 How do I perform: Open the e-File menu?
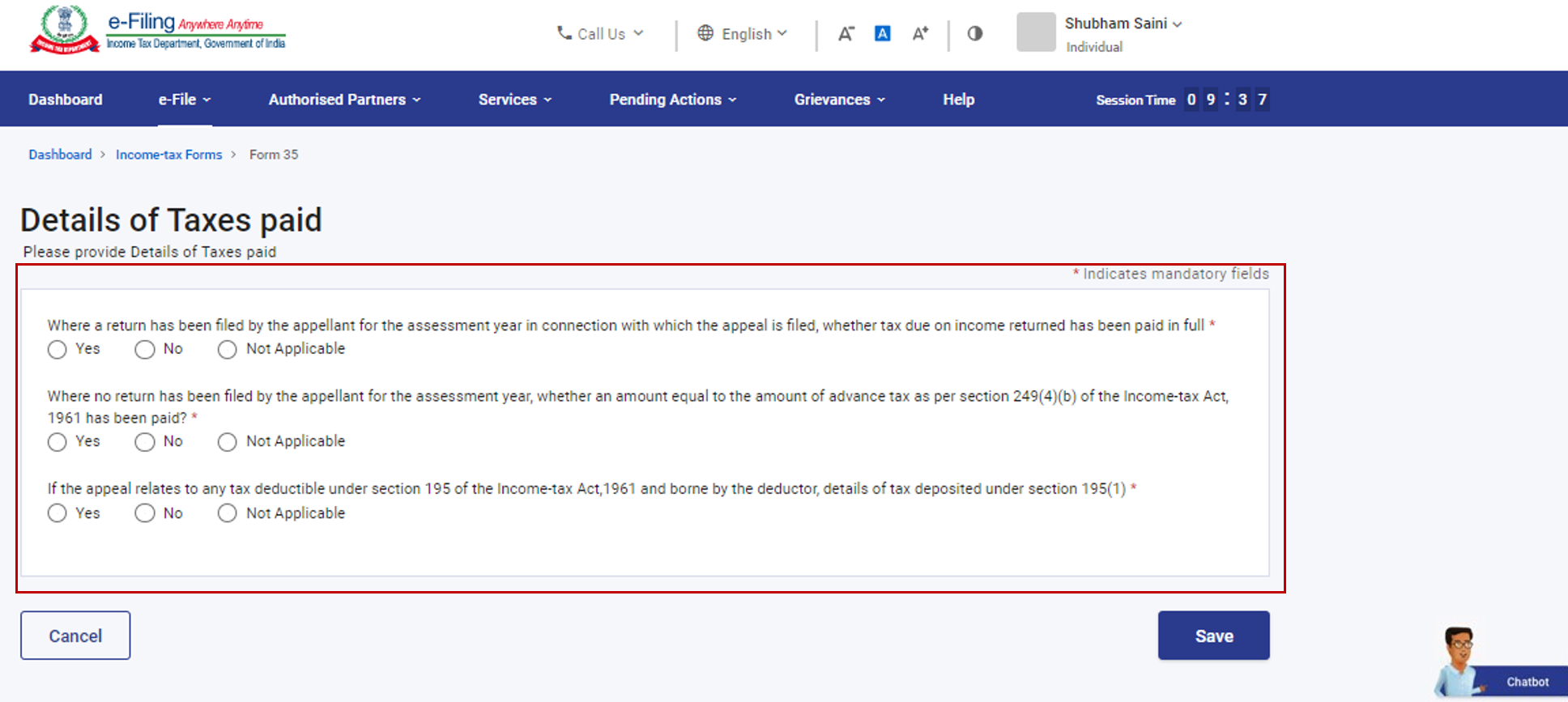tap(184, 100)
